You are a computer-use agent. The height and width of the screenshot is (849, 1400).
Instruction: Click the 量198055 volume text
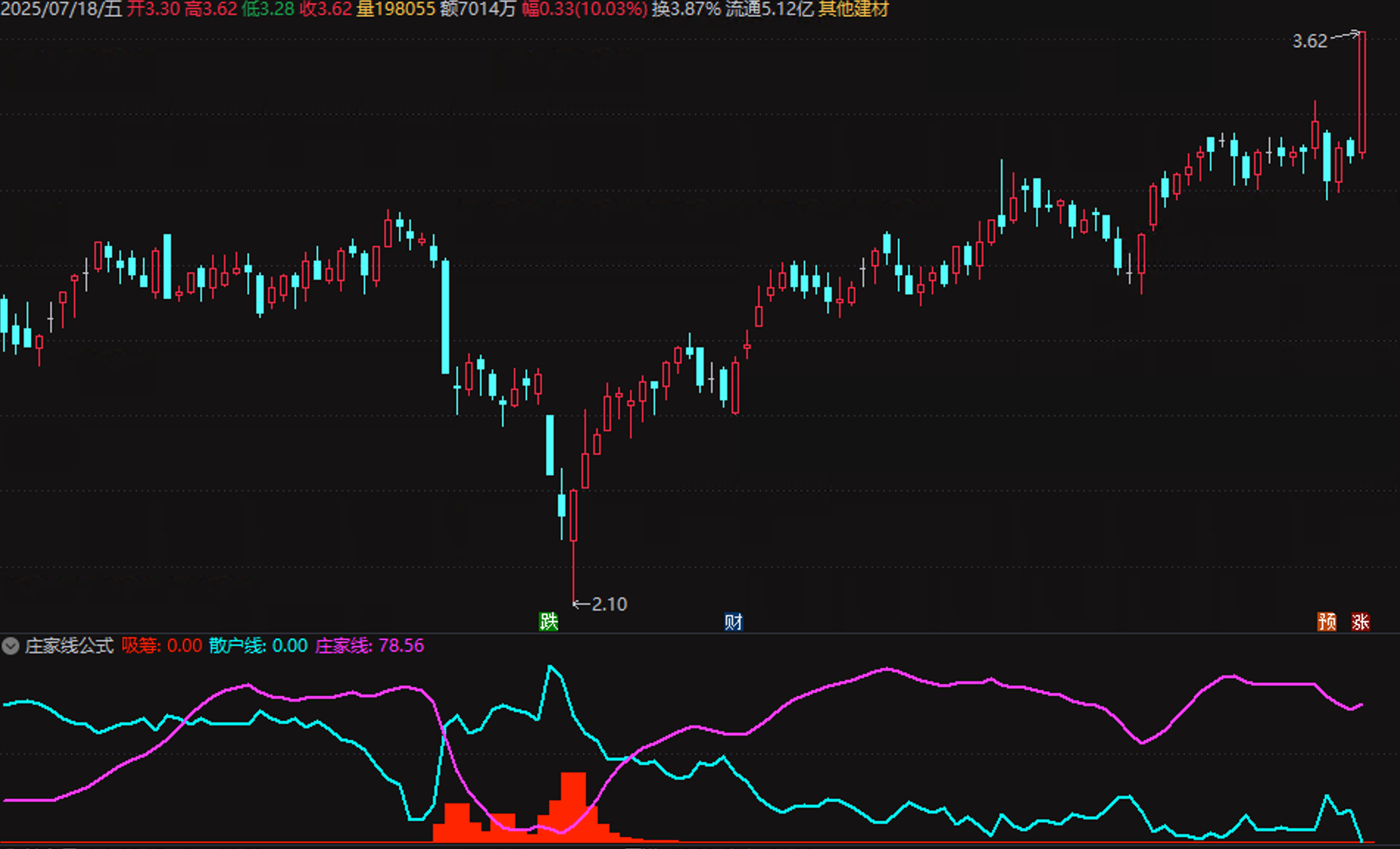pyautogui.click(x=396, y=10)
